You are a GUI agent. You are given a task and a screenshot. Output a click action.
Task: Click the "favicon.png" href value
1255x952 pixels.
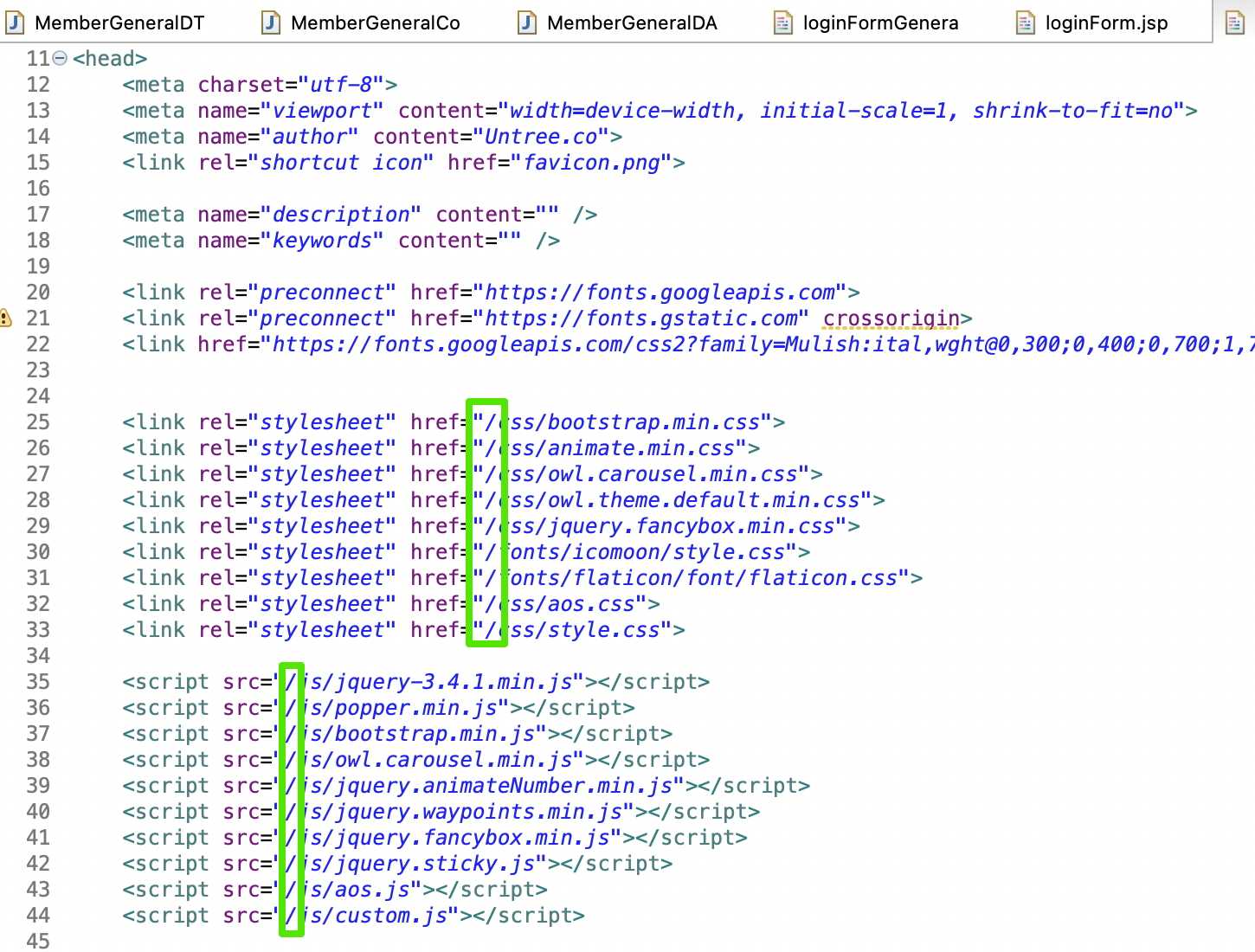click(x=591, y=163)
